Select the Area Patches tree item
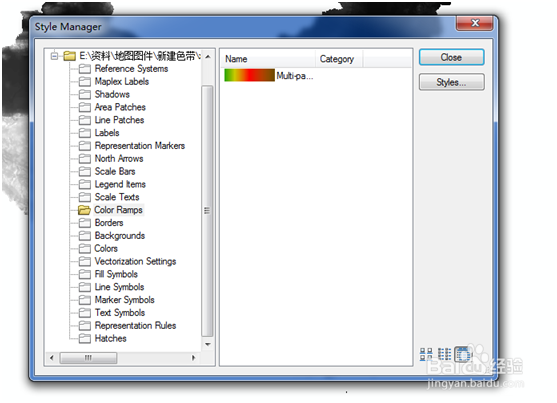The width and height of the screenshot is (557, 403). pyautogui.click(x=120, y=107)
